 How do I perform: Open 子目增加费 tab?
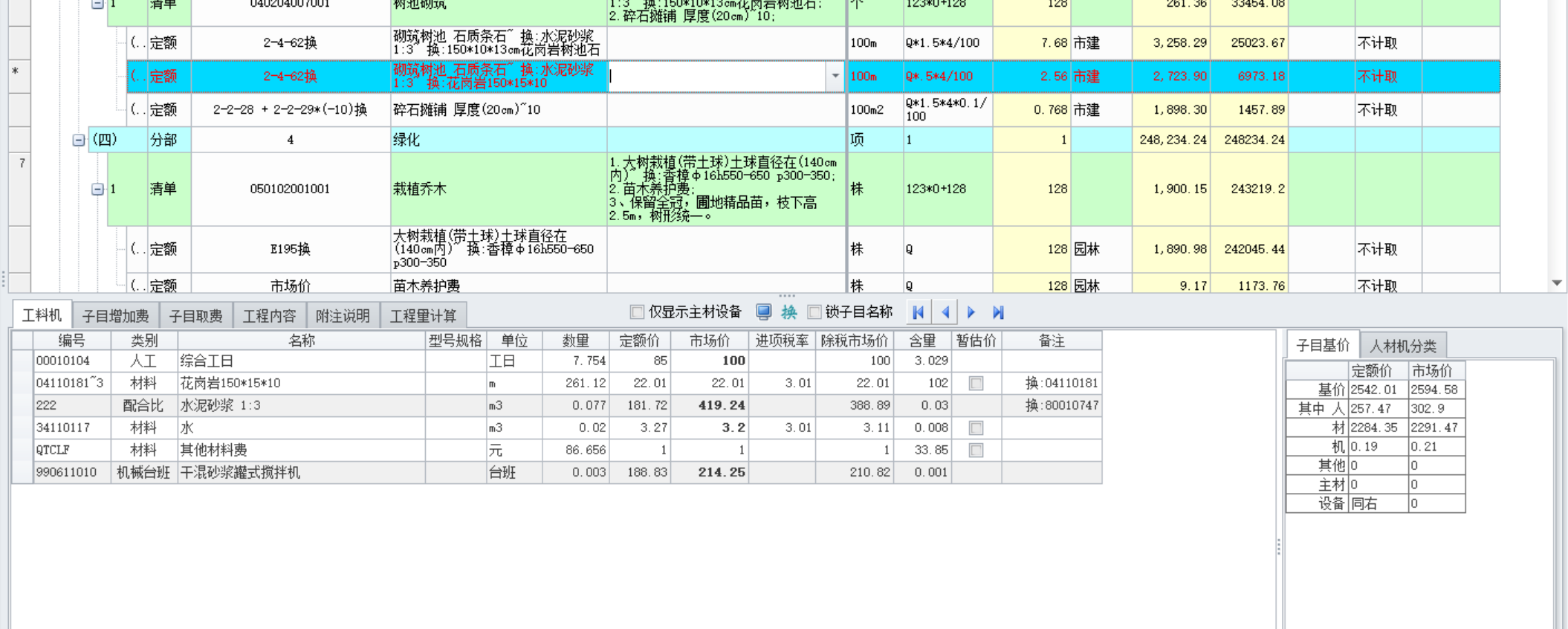pos(116,316)
